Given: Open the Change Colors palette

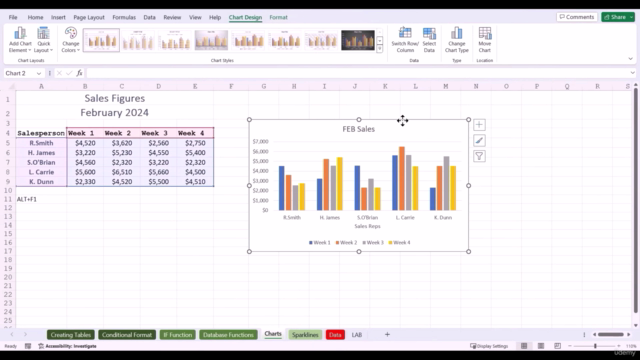Looking at the screenshot, I should point(71,40).
